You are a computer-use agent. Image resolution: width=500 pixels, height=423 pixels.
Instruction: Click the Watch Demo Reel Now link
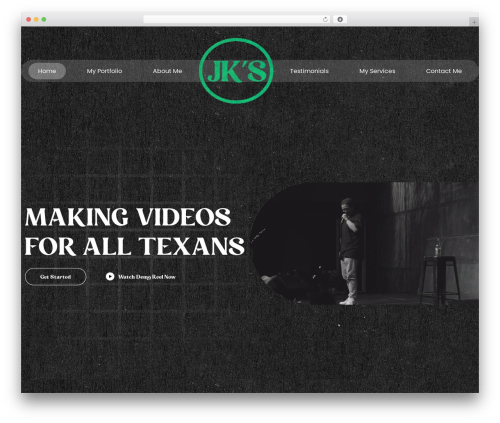coord(147,277)
